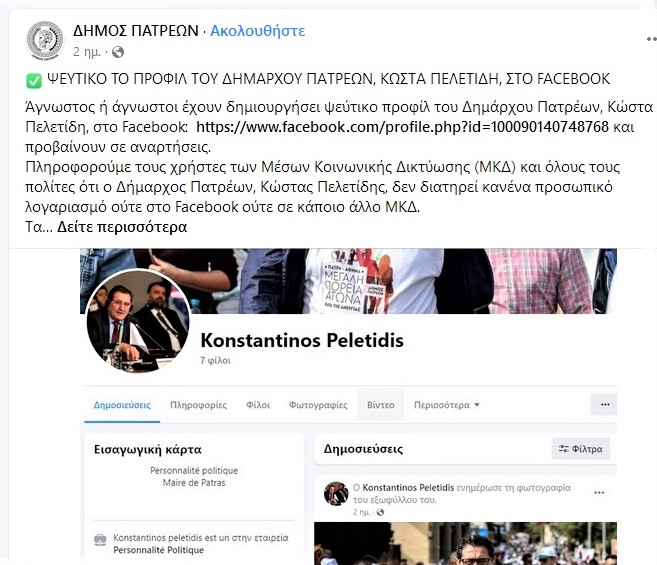
Task: Select the Βίντεο tab
Action: [380, 404]
